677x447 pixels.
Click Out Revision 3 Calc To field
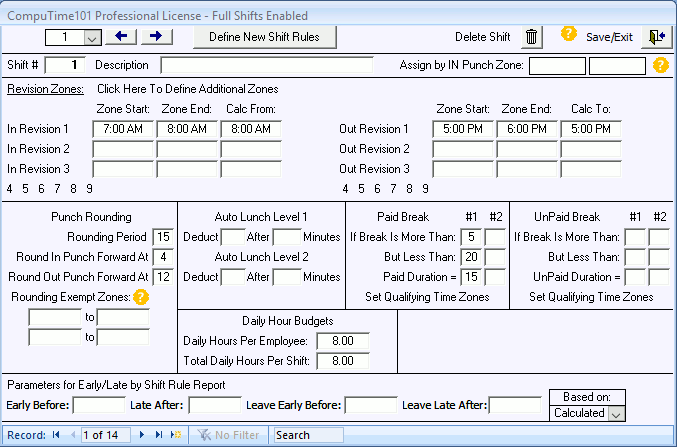[x=591, y=169]
